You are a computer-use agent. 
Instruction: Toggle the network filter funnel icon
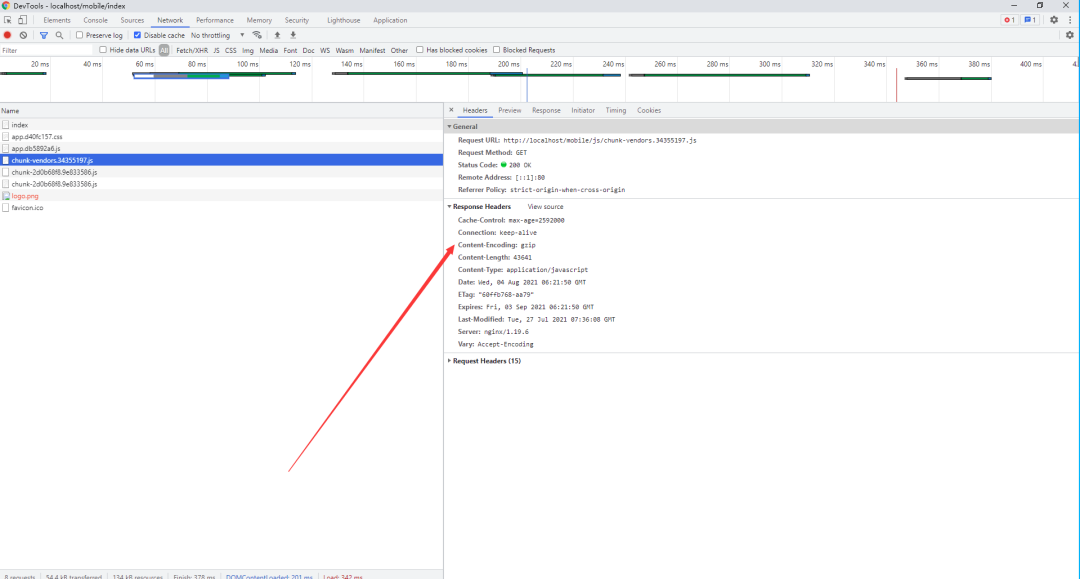43,35
